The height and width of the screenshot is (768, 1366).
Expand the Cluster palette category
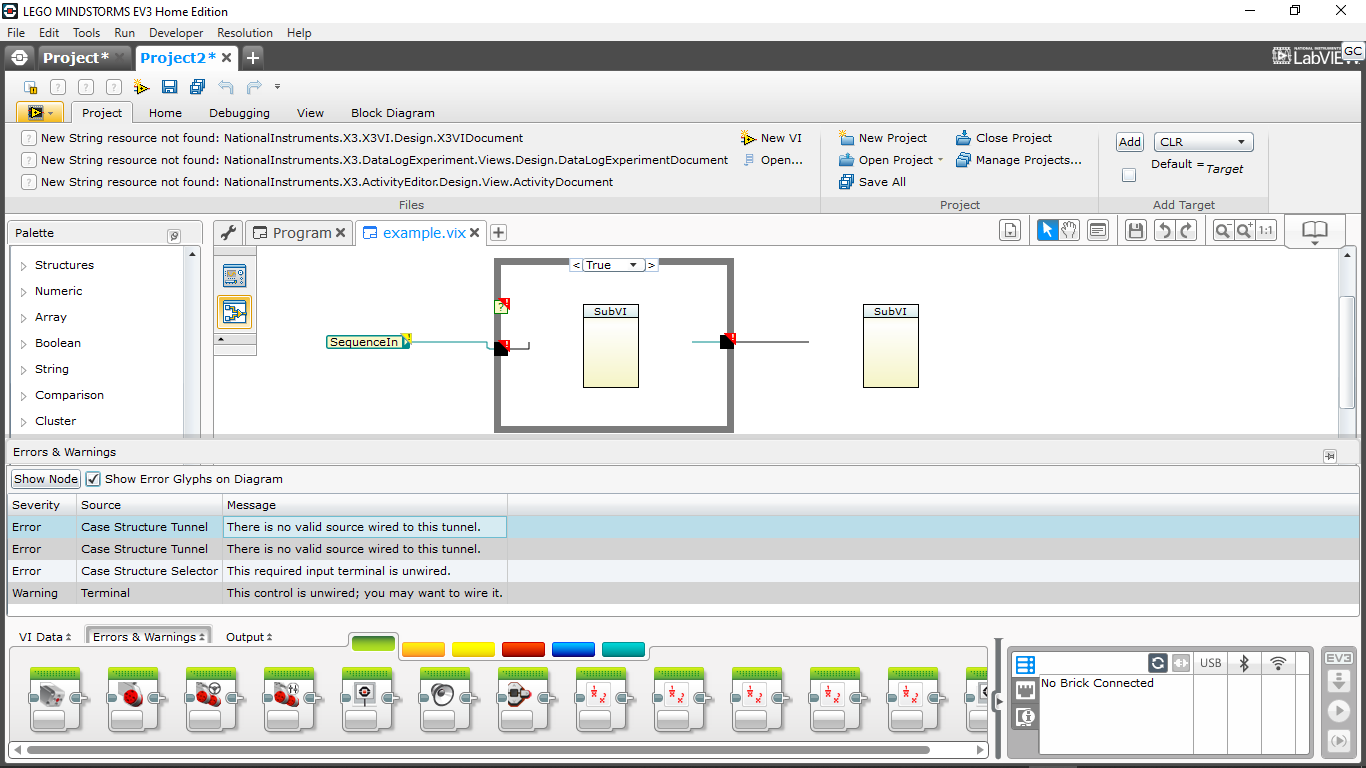point(24,422)
